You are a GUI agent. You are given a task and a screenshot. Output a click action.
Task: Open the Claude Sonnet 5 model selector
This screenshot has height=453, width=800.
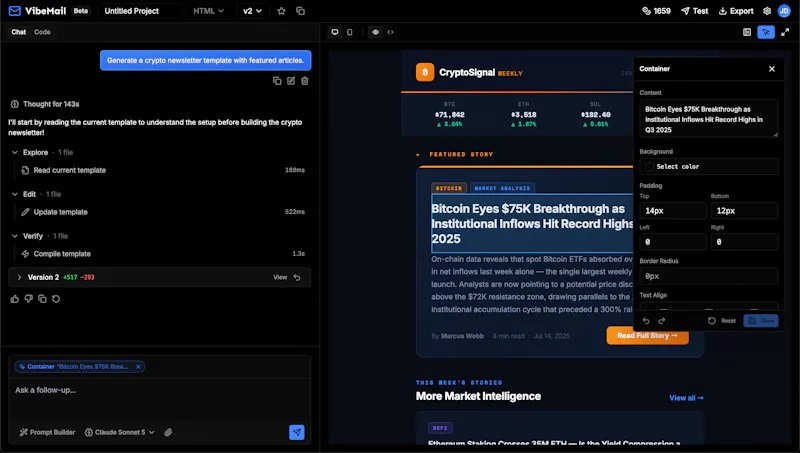click(119, 432)
